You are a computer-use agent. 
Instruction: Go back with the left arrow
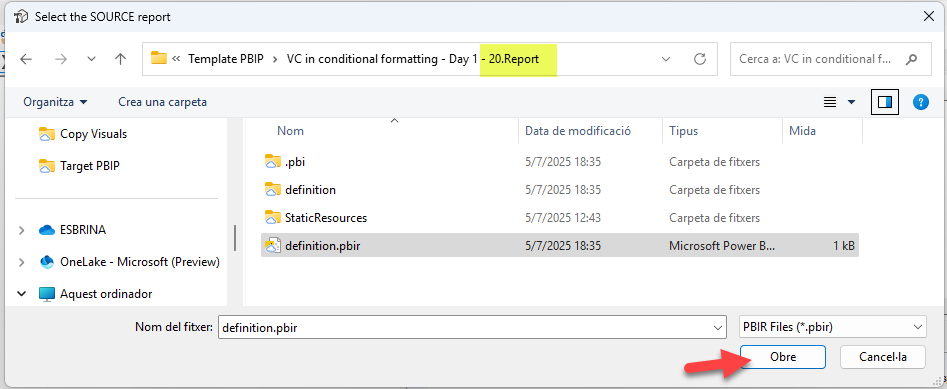[x=25, y=59]
